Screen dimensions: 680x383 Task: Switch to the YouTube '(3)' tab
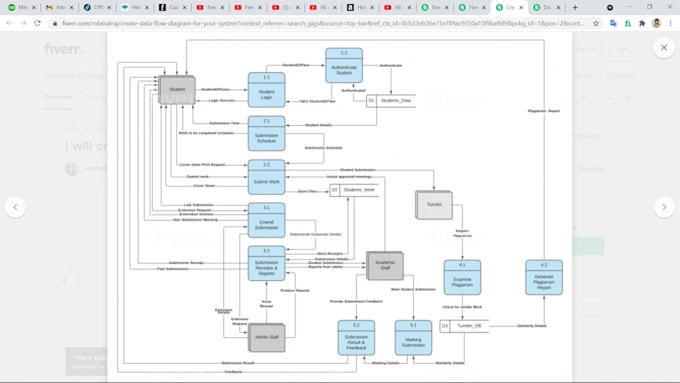point(285,7)
